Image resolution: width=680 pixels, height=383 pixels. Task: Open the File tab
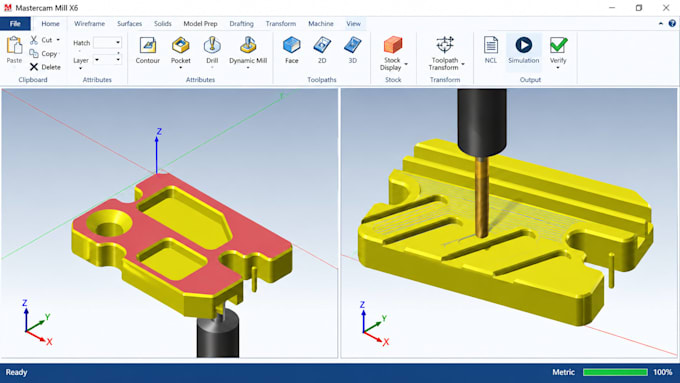click(x=15, y=23)
